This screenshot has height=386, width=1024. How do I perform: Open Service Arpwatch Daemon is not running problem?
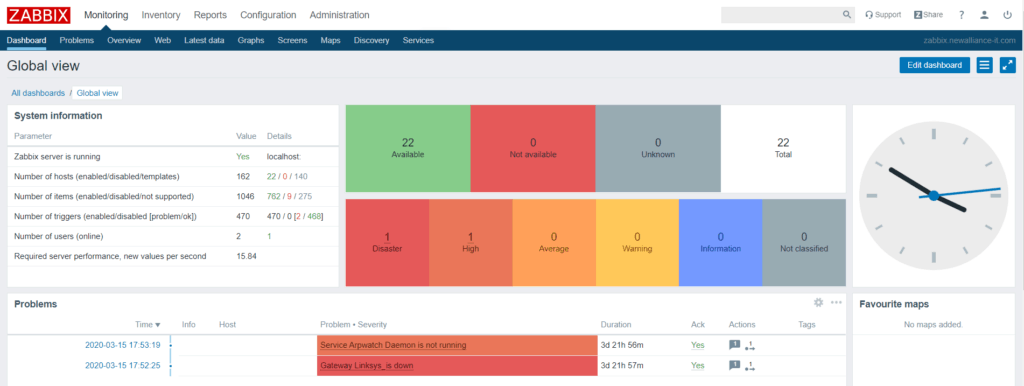click(x=393, y=345)
